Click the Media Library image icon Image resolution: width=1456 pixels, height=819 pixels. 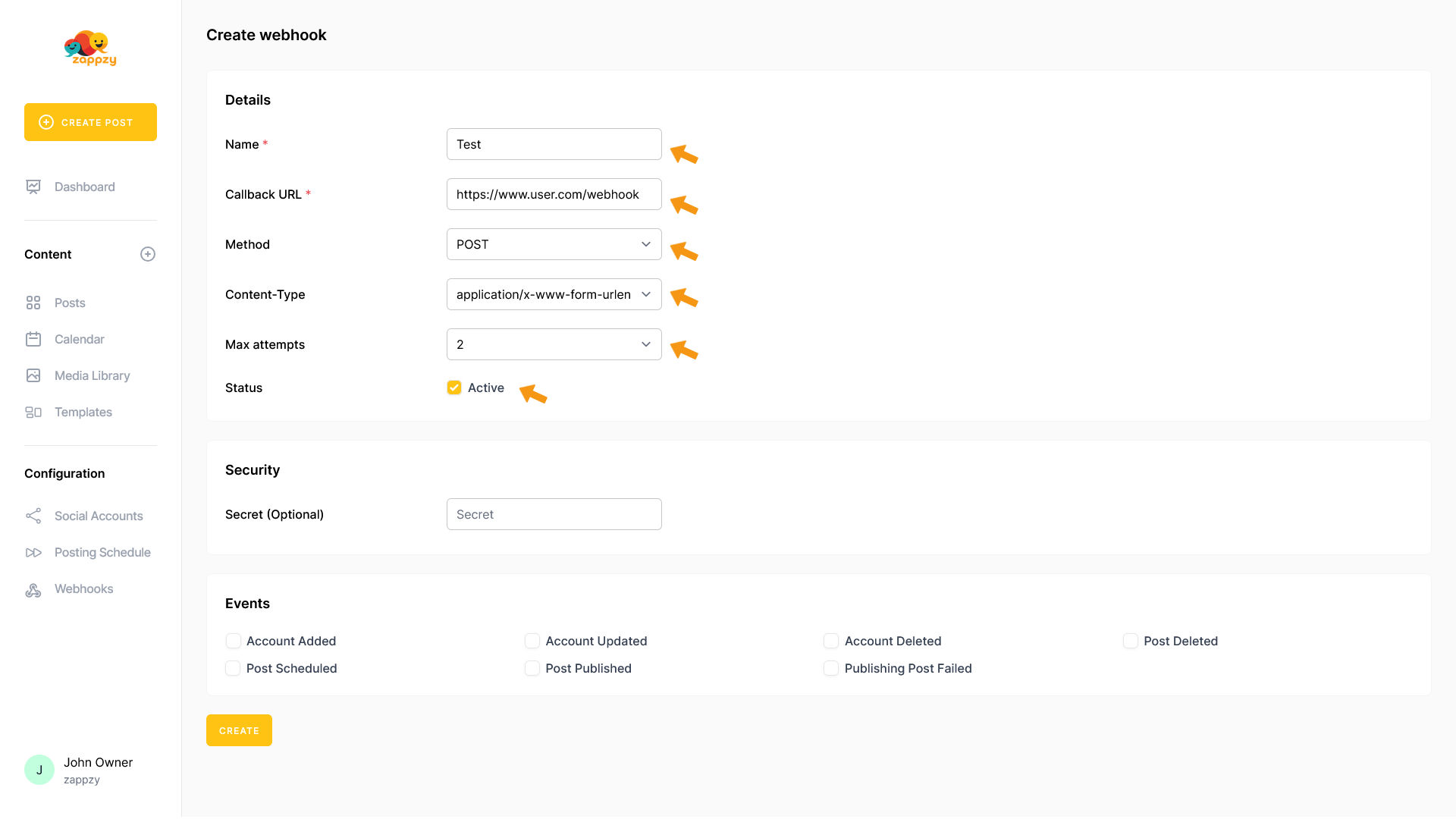(33, 375)
